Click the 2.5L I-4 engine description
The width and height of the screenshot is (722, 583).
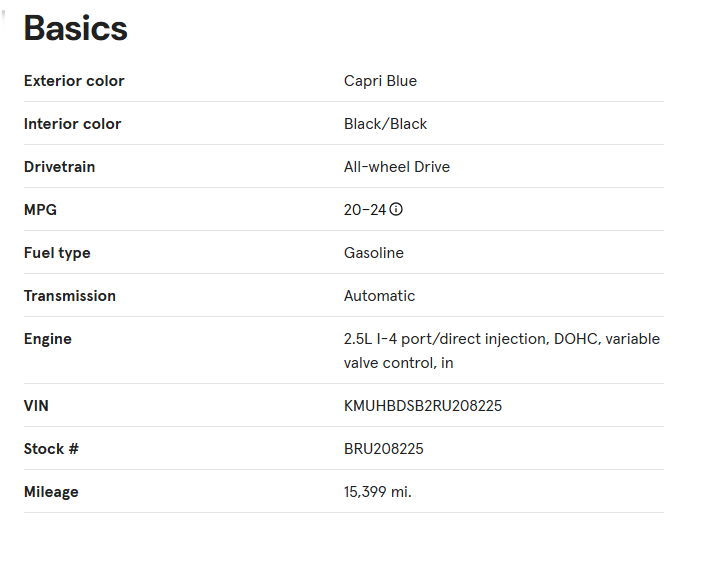pos(501,350)
